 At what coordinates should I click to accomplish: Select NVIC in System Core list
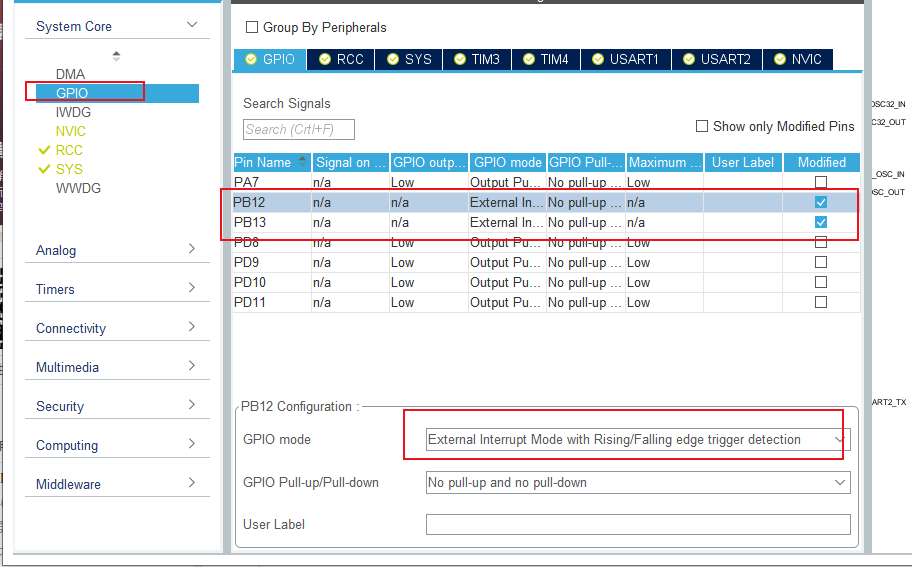[70, 131]
